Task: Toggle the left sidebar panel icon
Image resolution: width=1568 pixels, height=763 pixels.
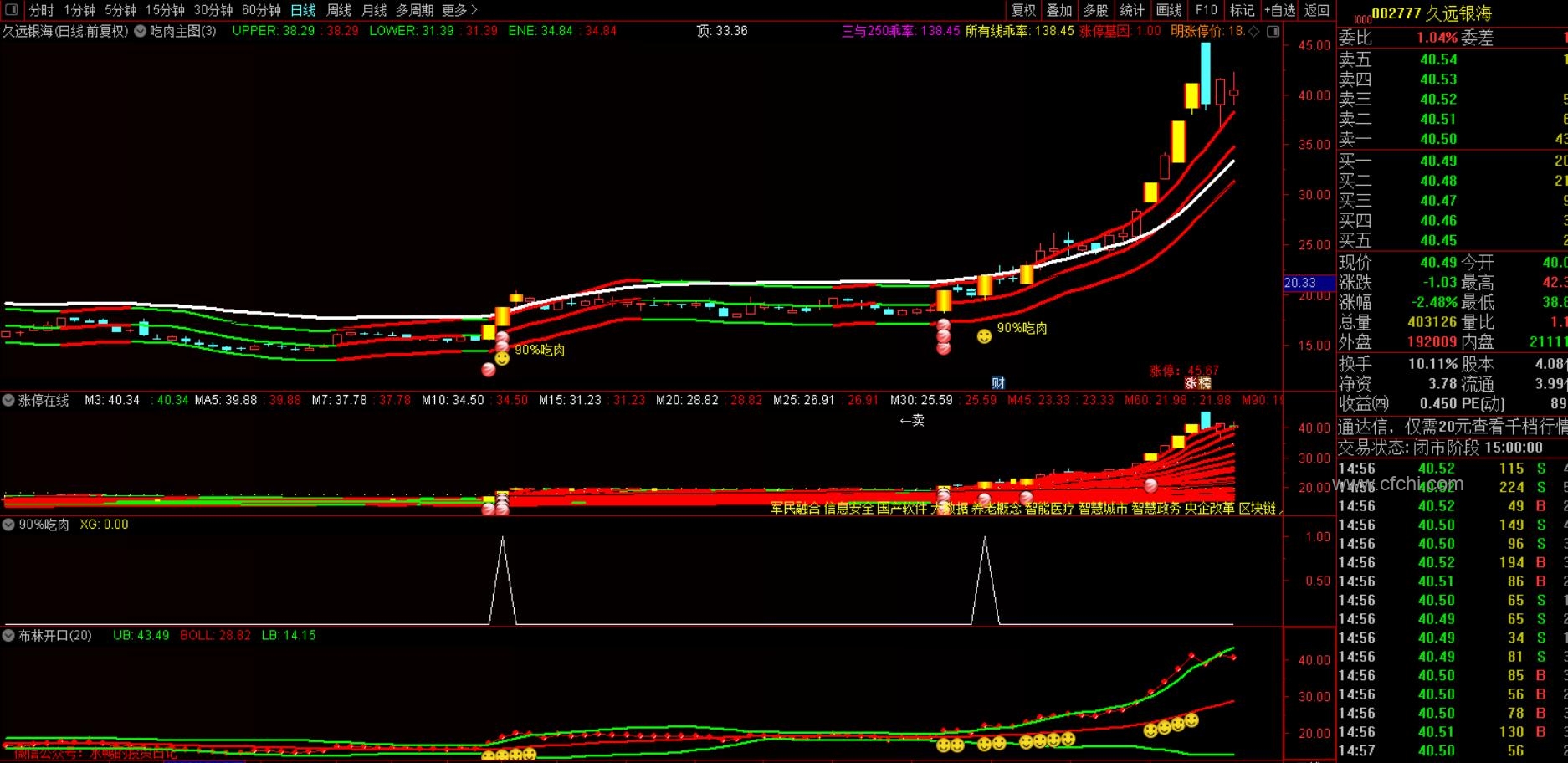Action: click(x=12, y=10)
